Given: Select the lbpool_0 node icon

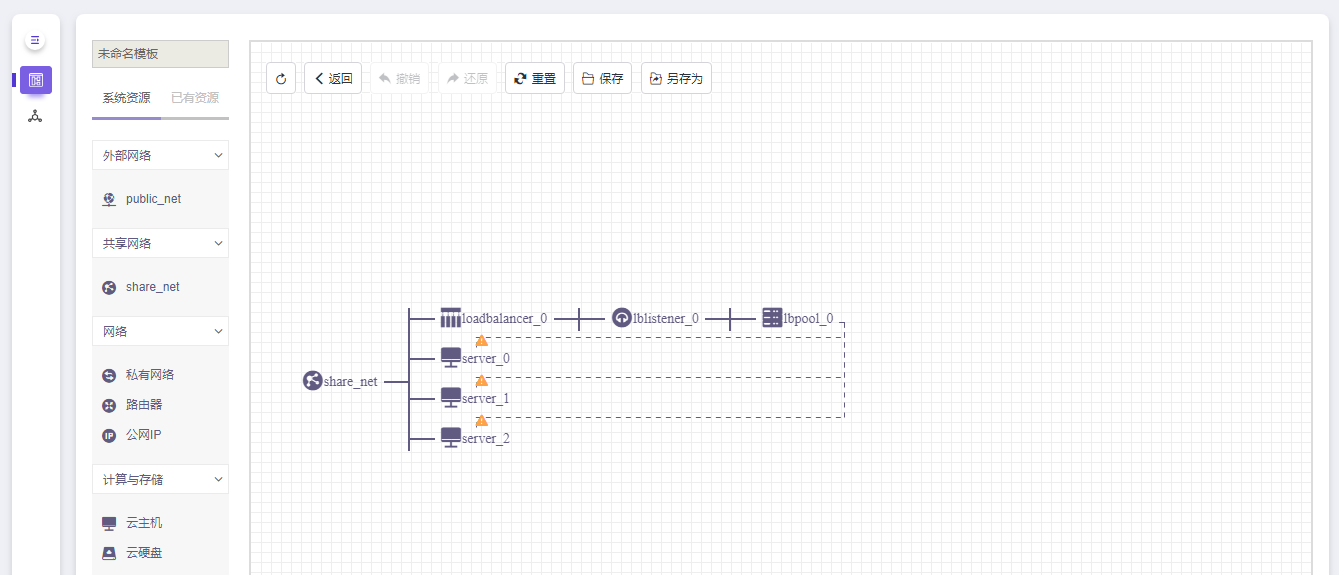Looking at the screenshot, I should (x=772, y=318).
